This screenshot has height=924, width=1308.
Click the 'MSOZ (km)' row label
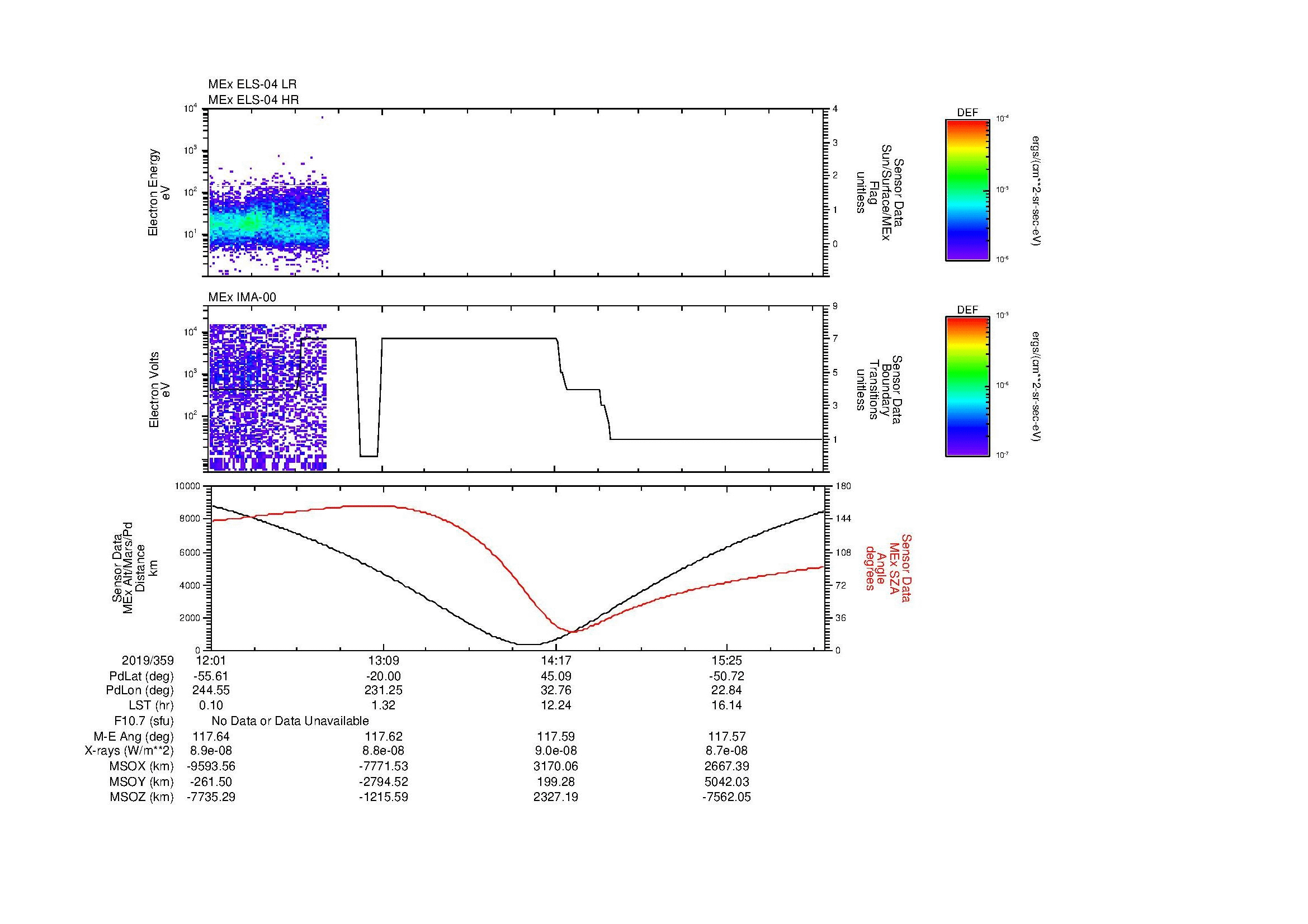(x=142, y=797)
